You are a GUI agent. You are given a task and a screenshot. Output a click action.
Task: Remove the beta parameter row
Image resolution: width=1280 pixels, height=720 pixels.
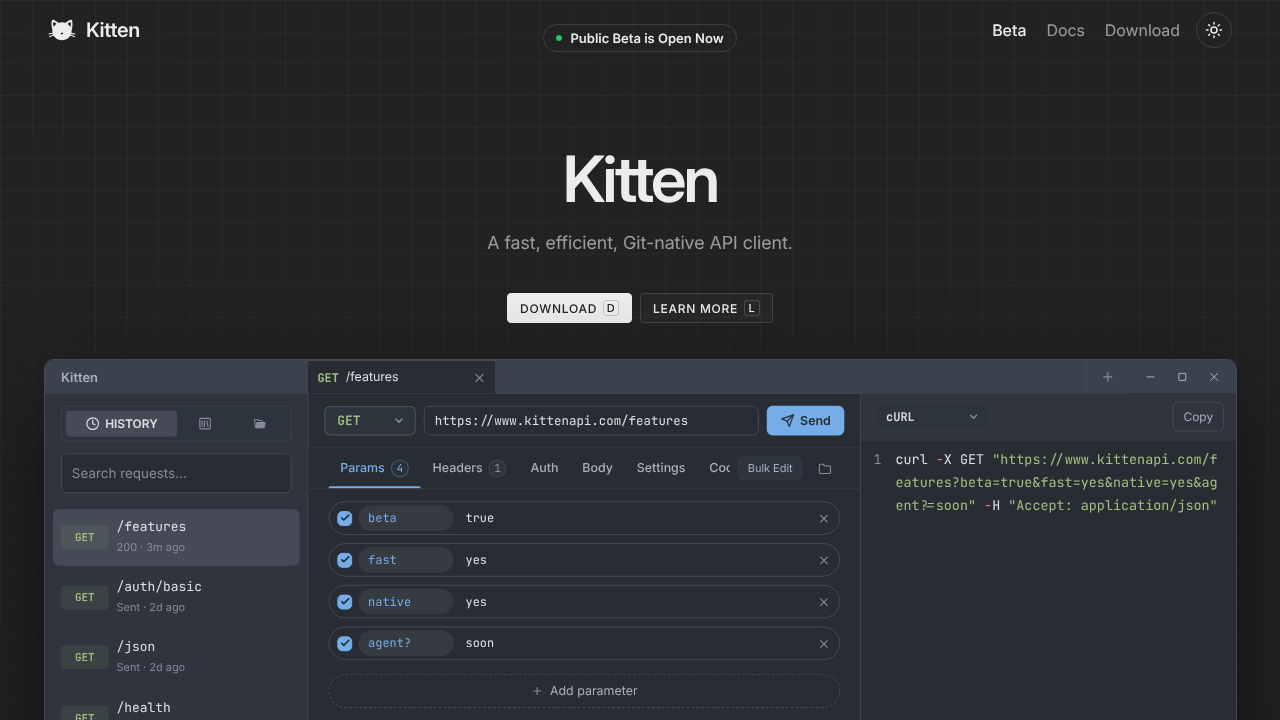(x=824, y=518)
